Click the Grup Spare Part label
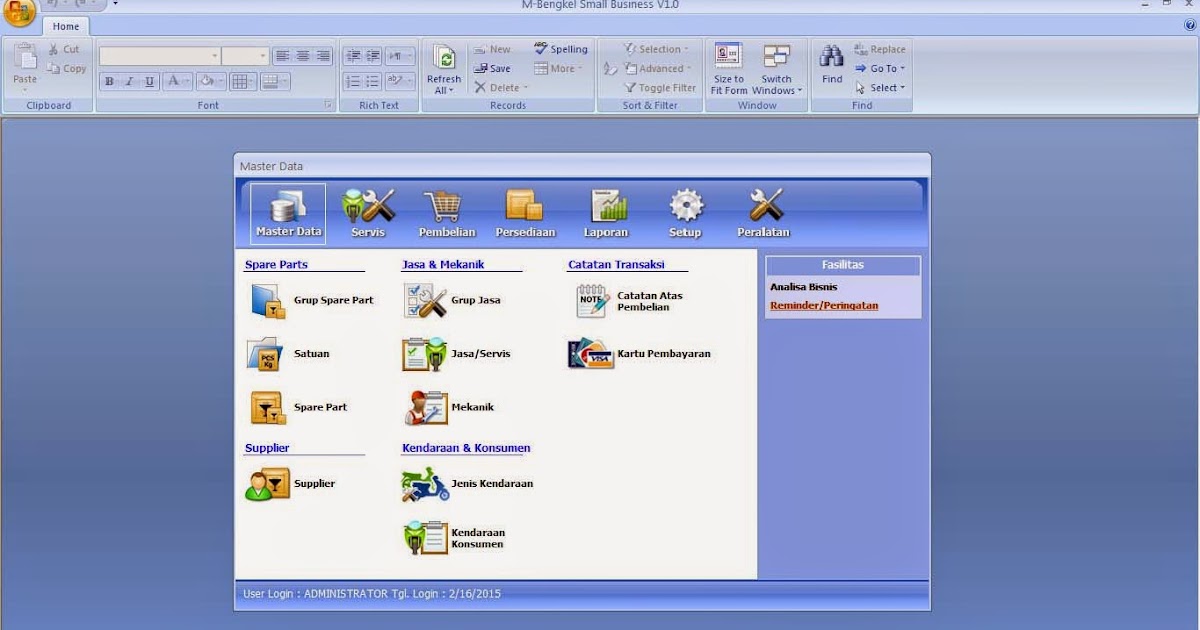Image resolution: width=1200 pixels, height=630 pixels. click(x=334, y=301)
